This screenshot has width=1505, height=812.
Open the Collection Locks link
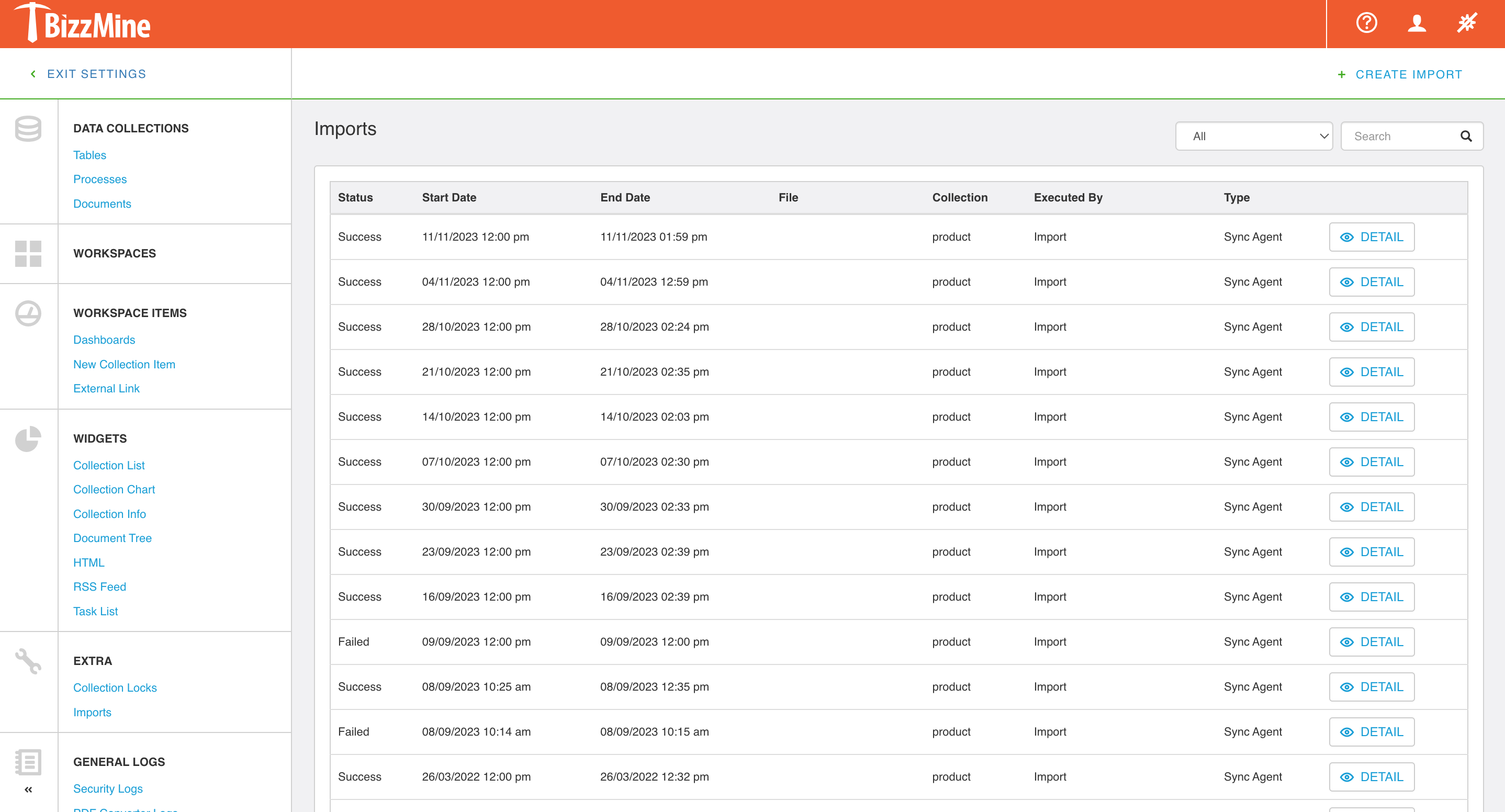(x=115, y=687)
